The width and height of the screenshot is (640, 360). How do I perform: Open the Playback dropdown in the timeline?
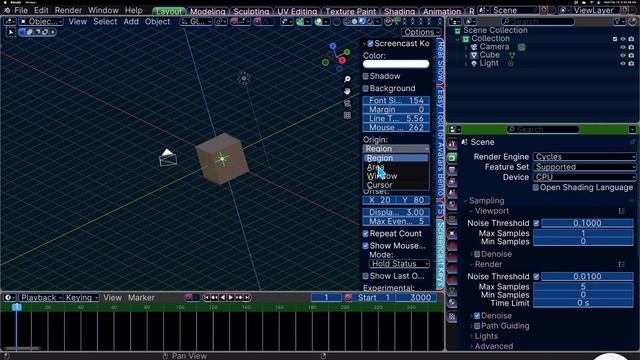point(41,298)
